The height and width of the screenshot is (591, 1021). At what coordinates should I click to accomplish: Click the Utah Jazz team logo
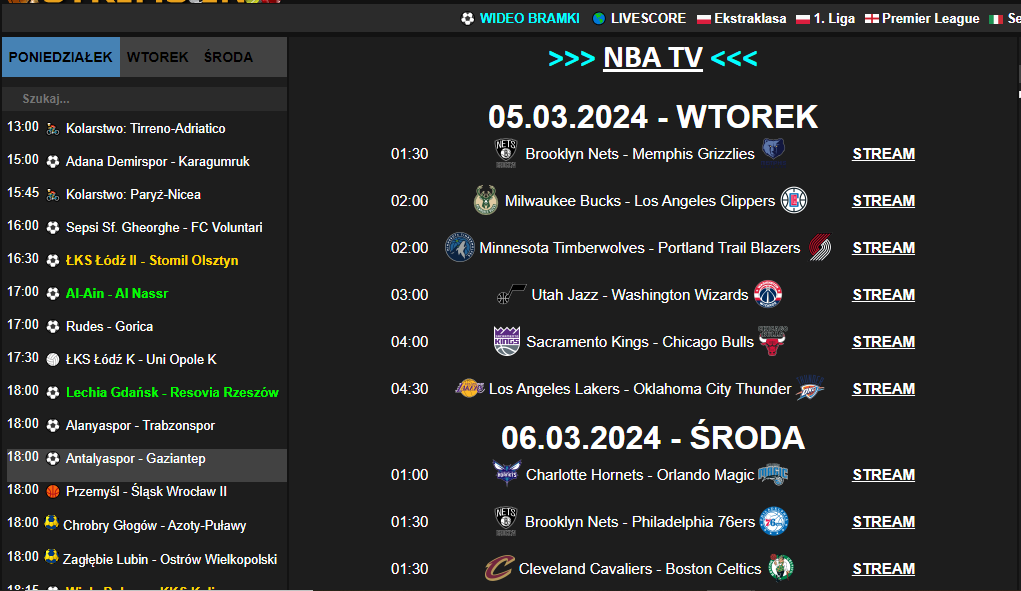[x=511, y=294]
